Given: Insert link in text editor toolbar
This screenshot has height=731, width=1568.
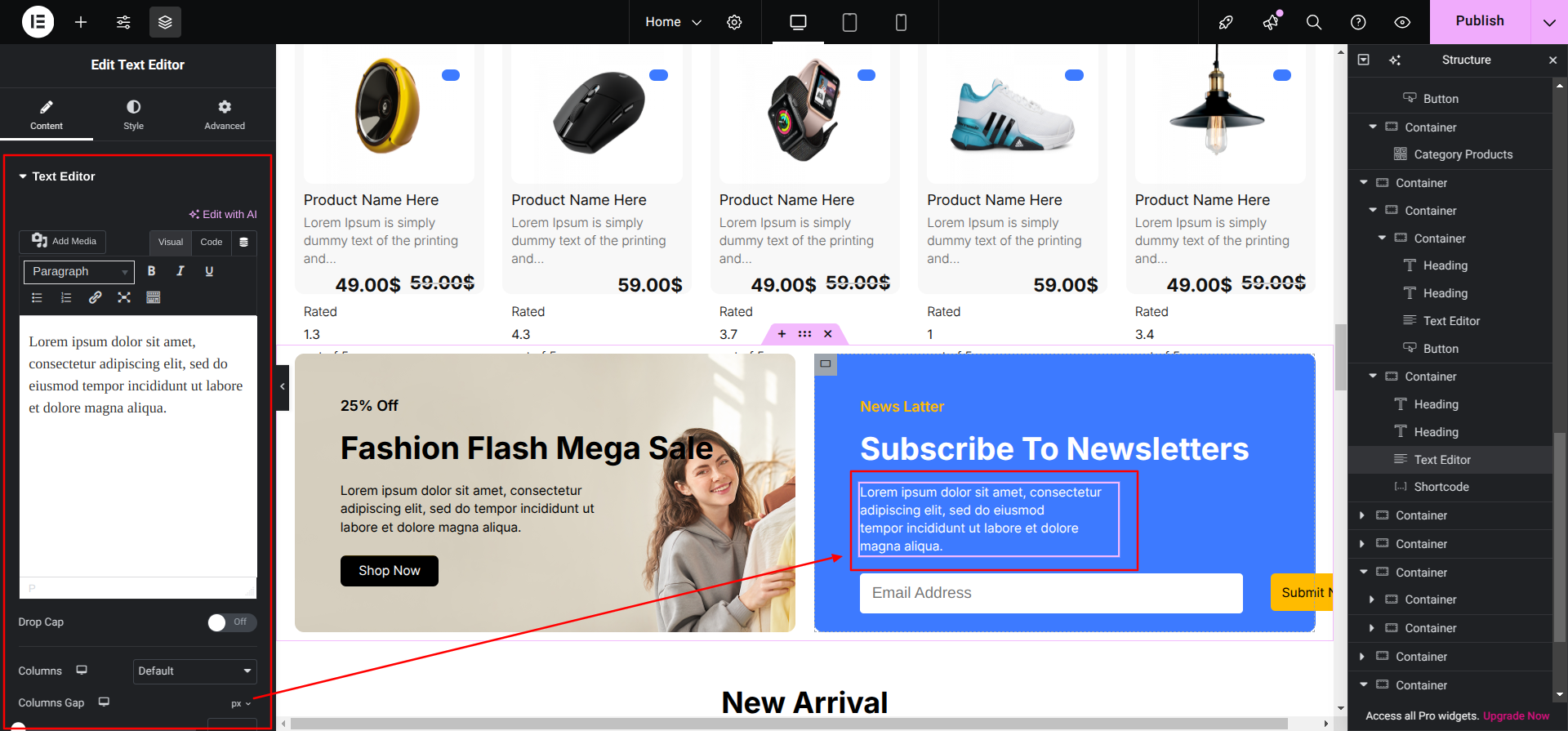Looking at the screenshot, I should pos(95,297).
